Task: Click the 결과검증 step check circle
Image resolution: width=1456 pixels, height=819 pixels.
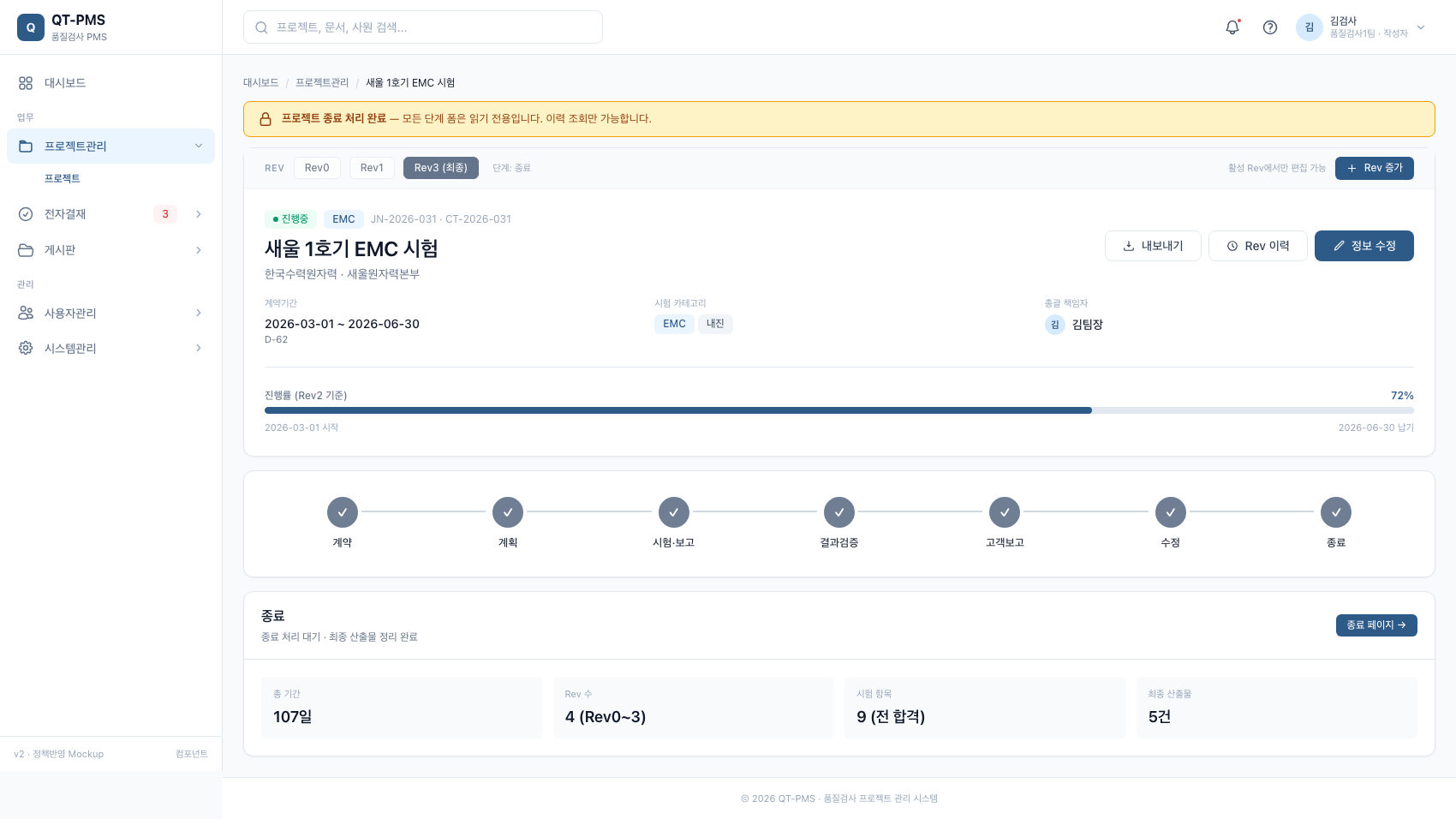Action: click(839, 512)
